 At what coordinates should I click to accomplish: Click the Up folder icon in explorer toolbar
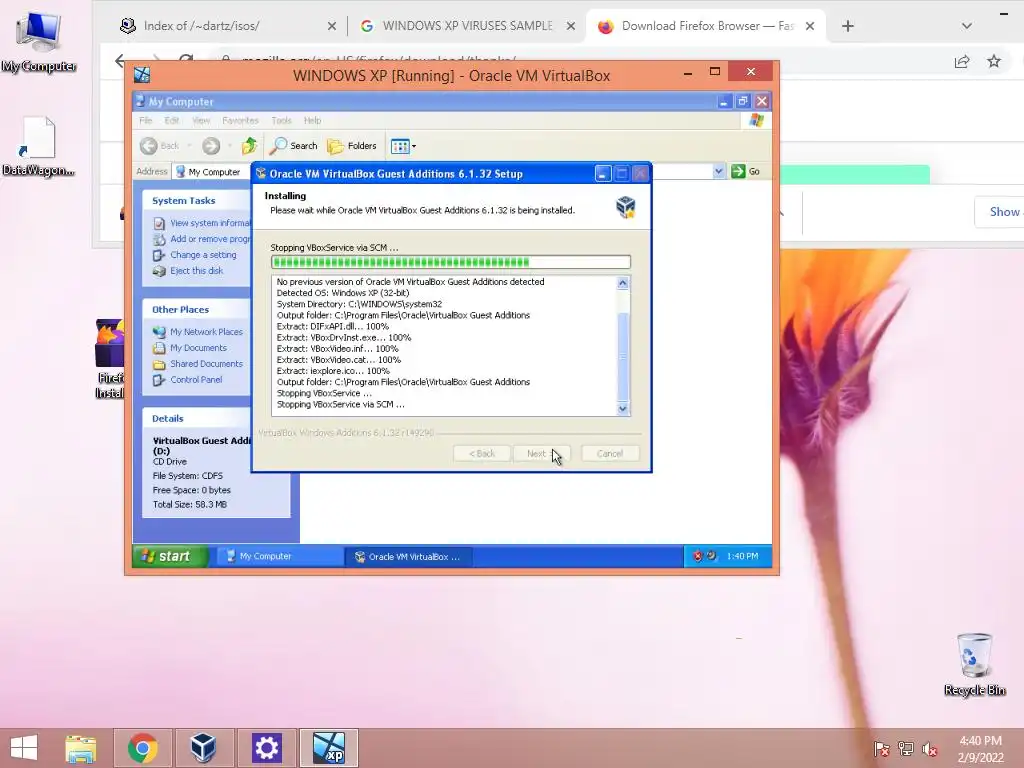point(249,146)
